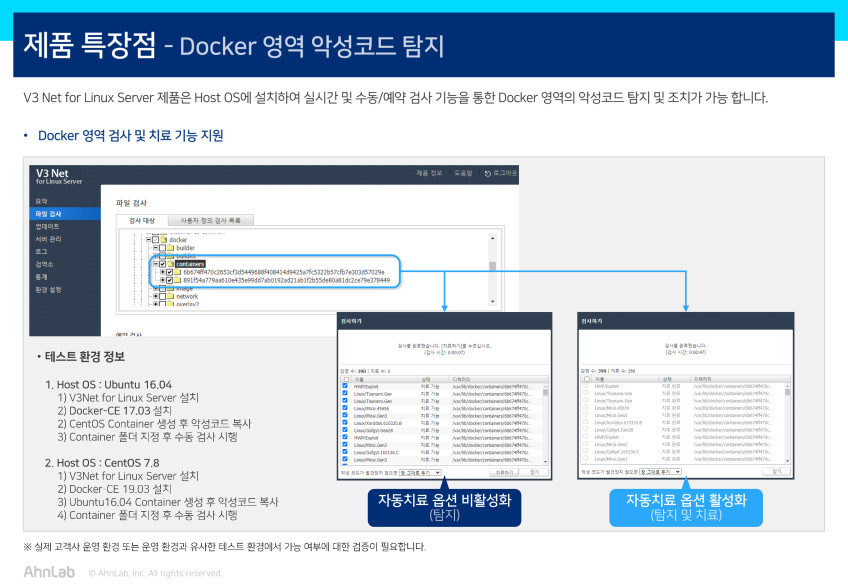Image resolution: width=848 pixels, height=587 pixels.
Task: Open 서버 관리 in the sidebar
Action: (x=49, y=239)
